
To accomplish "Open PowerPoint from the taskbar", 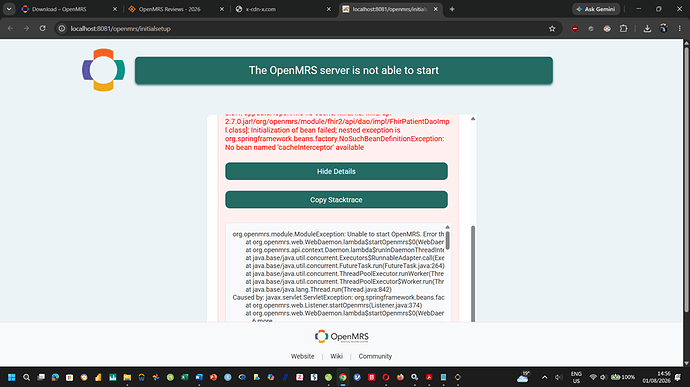I will (x=213, y=377).
